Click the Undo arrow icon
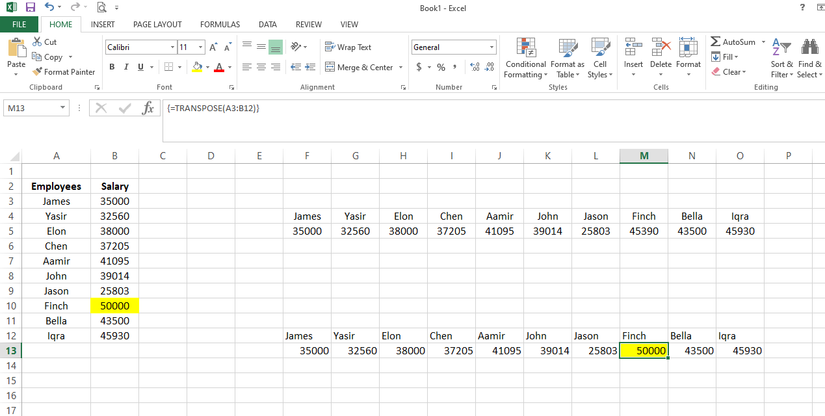This screenshot has height=416, width=825. [x=49, y=7]
